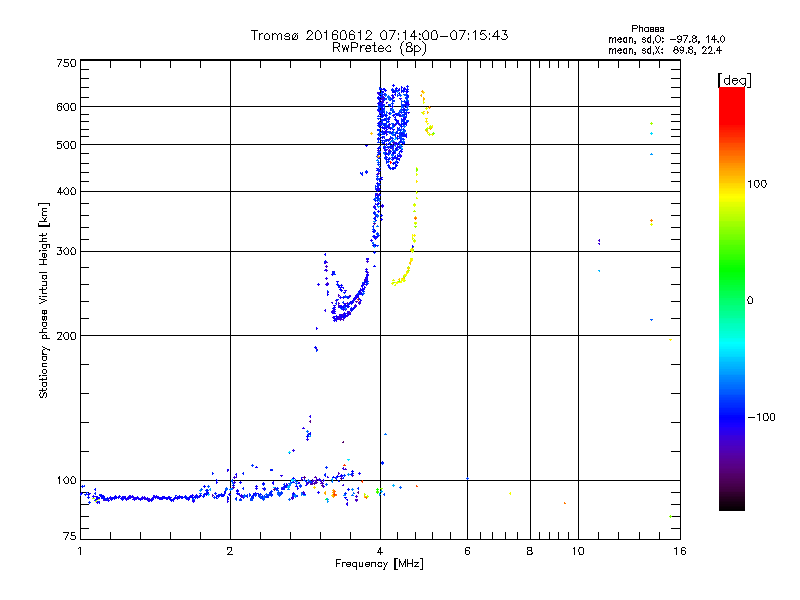Click the 750 tick on the height axis
The image size is (800, 600).
pyautogui.click(x=66, y=63)
